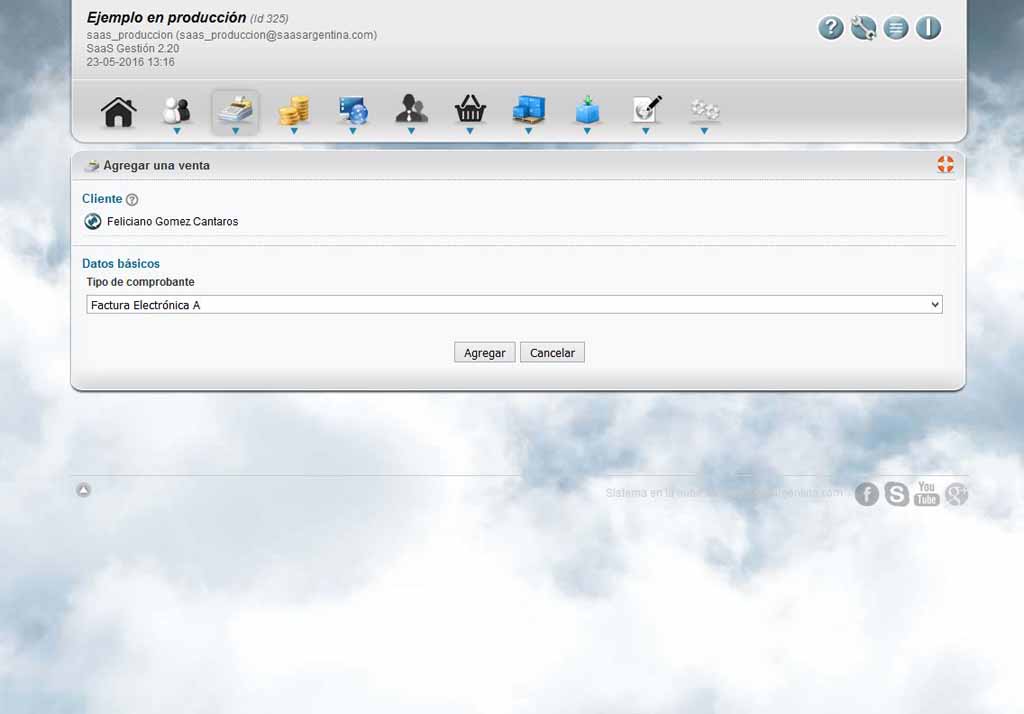The width and height of the screenshot is (1024, 714).
Task: Click the saas_produccion account email text
Action: pos(232,35)
